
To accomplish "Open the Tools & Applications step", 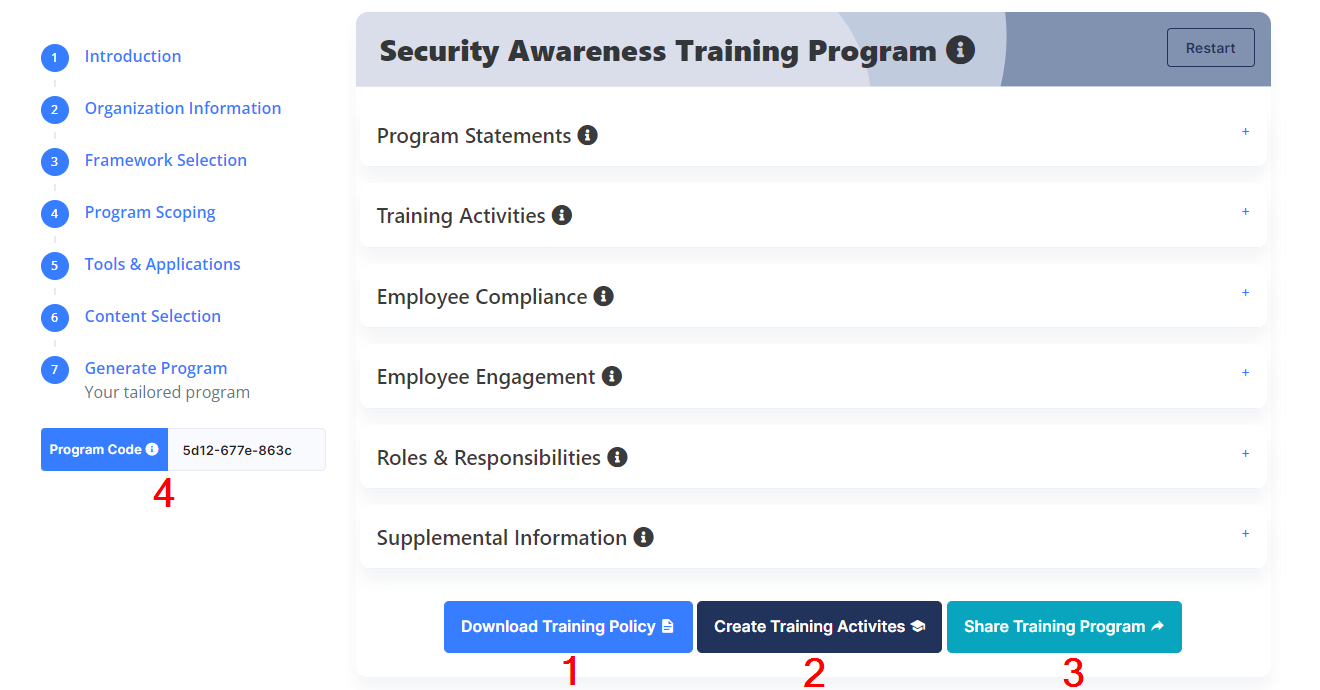I will point(163,264).
